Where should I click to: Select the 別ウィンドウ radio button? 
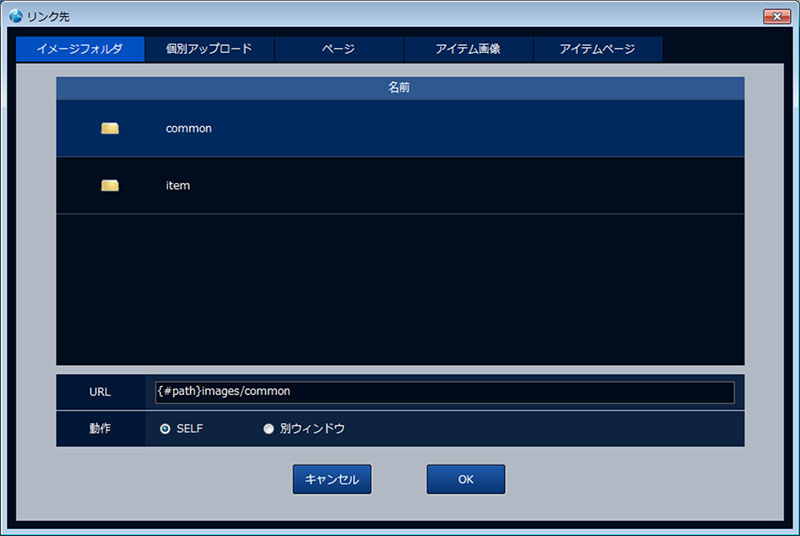pos(268,429)
